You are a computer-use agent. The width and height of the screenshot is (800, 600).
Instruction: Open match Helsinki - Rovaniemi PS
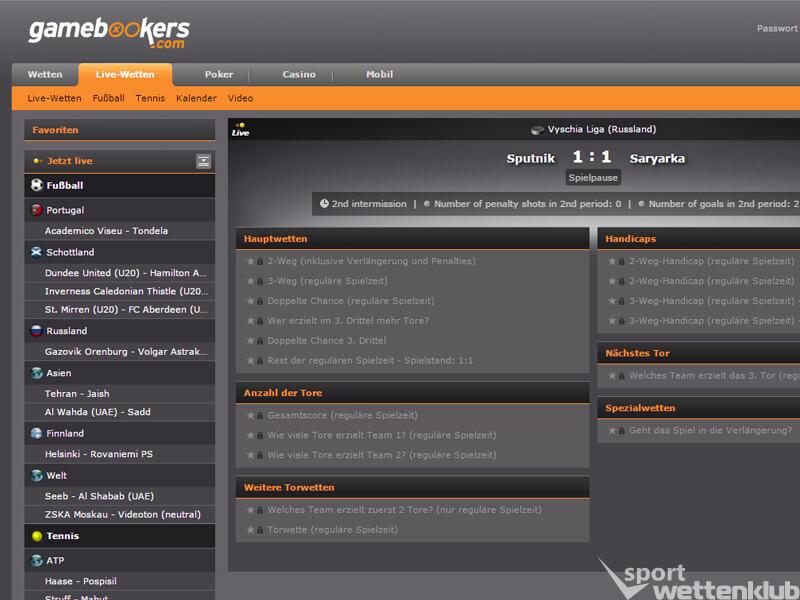(x=119, y=454)
